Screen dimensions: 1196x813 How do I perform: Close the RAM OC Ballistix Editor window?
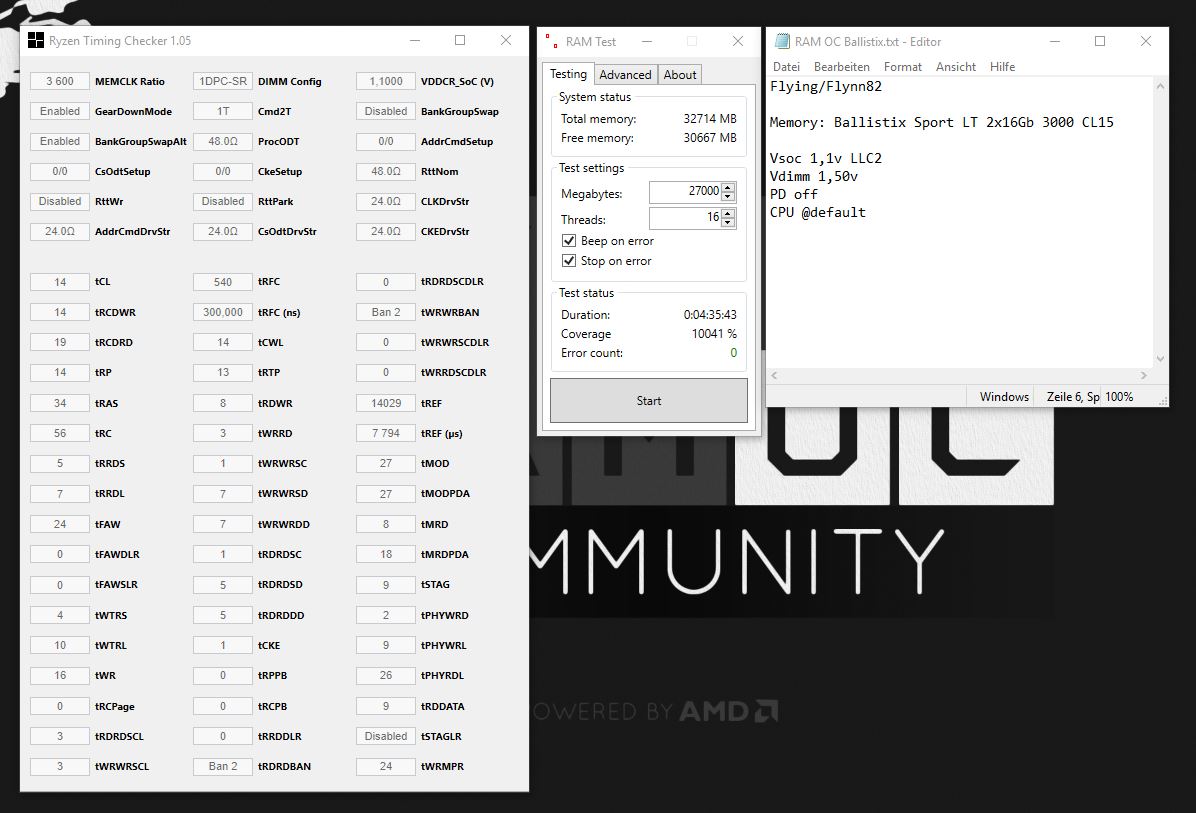[x=1146, y=41]
